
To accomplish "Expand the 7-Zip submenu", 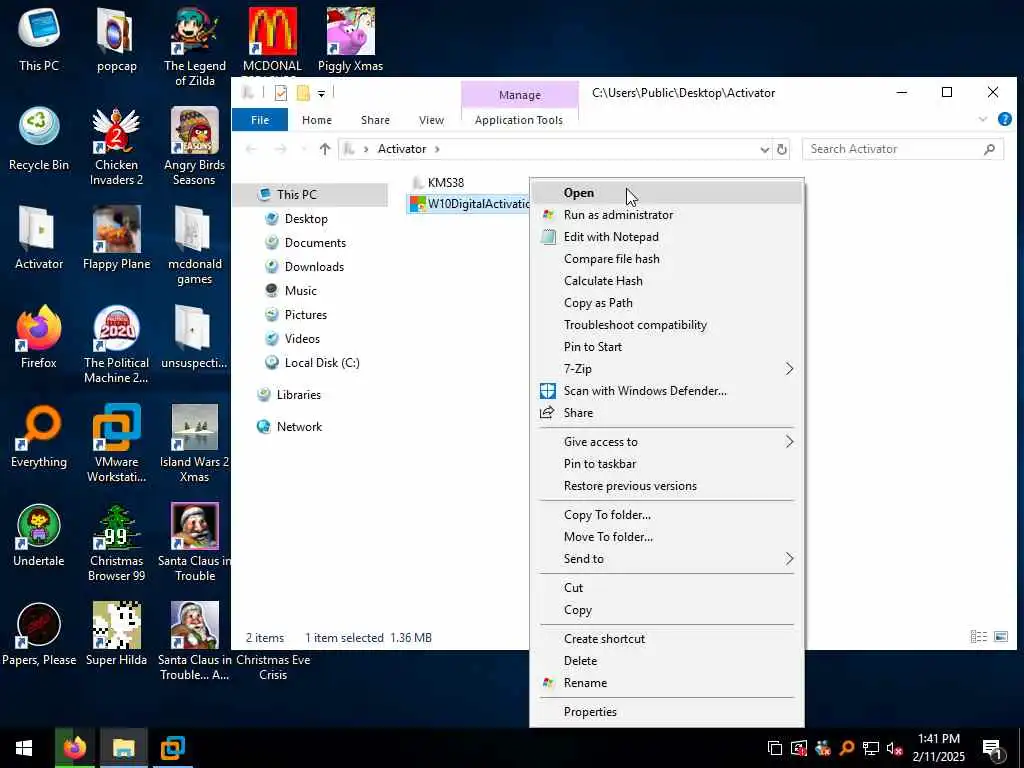I will (x=666, y=369).
